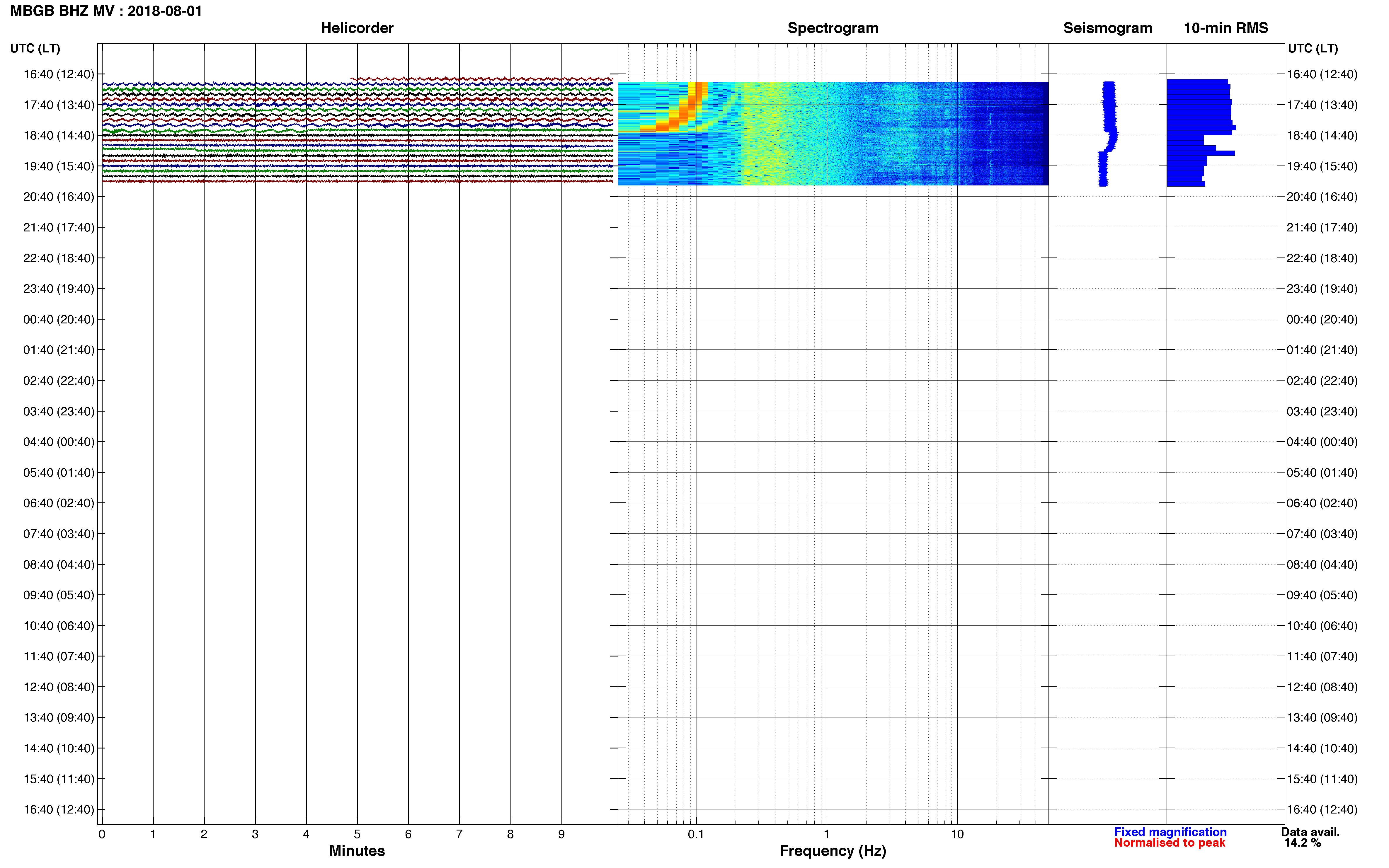Viewport: 1389px width, 868px height.
Task: Select the Spectrogram panel title
Action: pyautogui.click(x=833, y=28)
